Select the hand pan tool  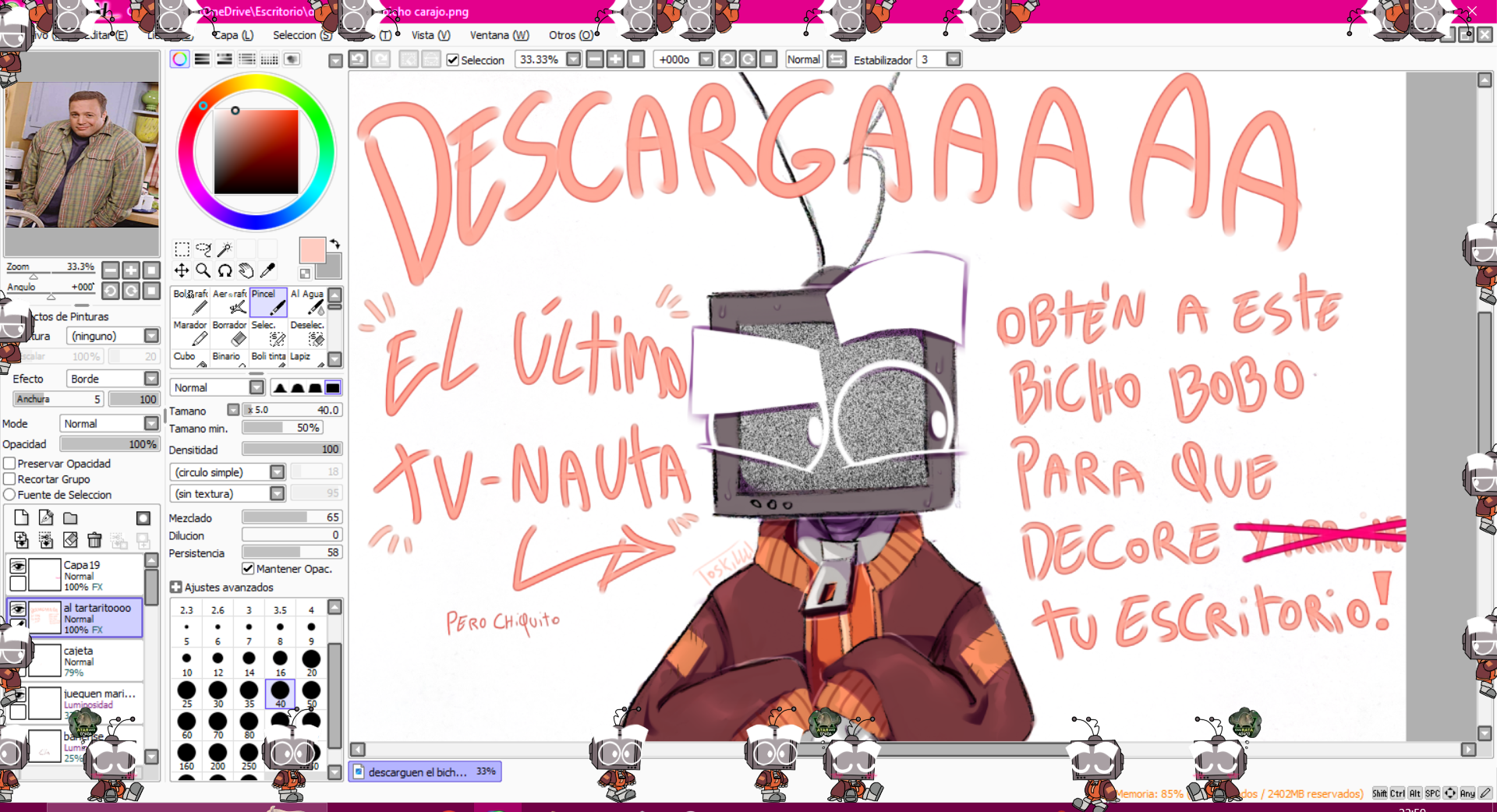click(x=246, y=270)
